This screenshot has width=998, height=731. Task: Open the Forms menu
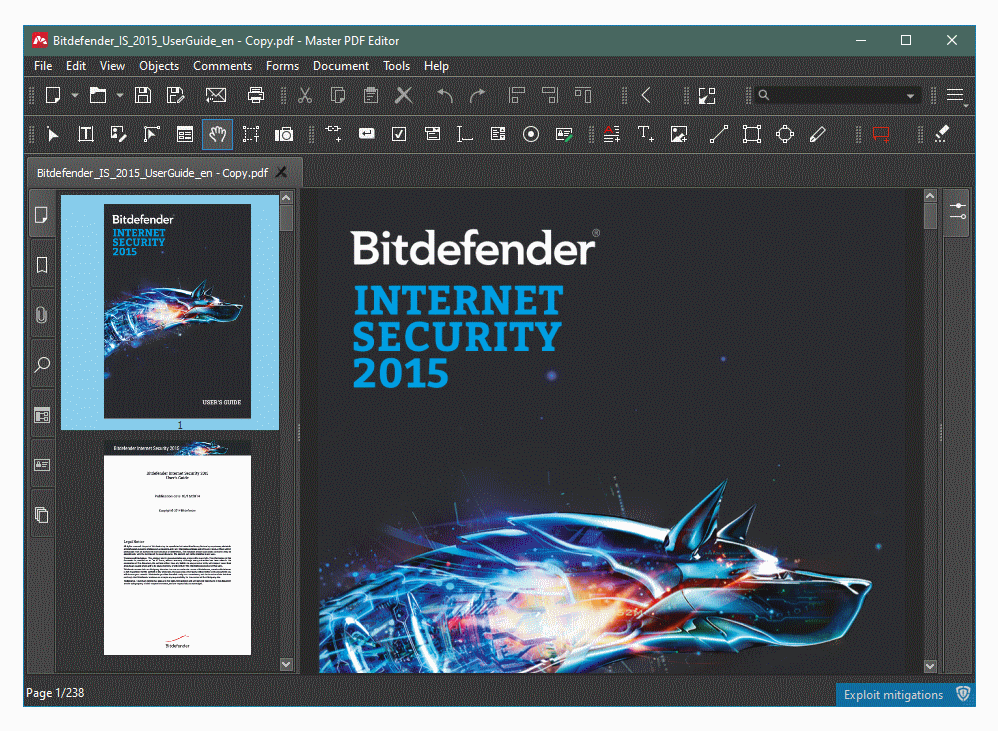pyautogui.click(x=283, y=66)
